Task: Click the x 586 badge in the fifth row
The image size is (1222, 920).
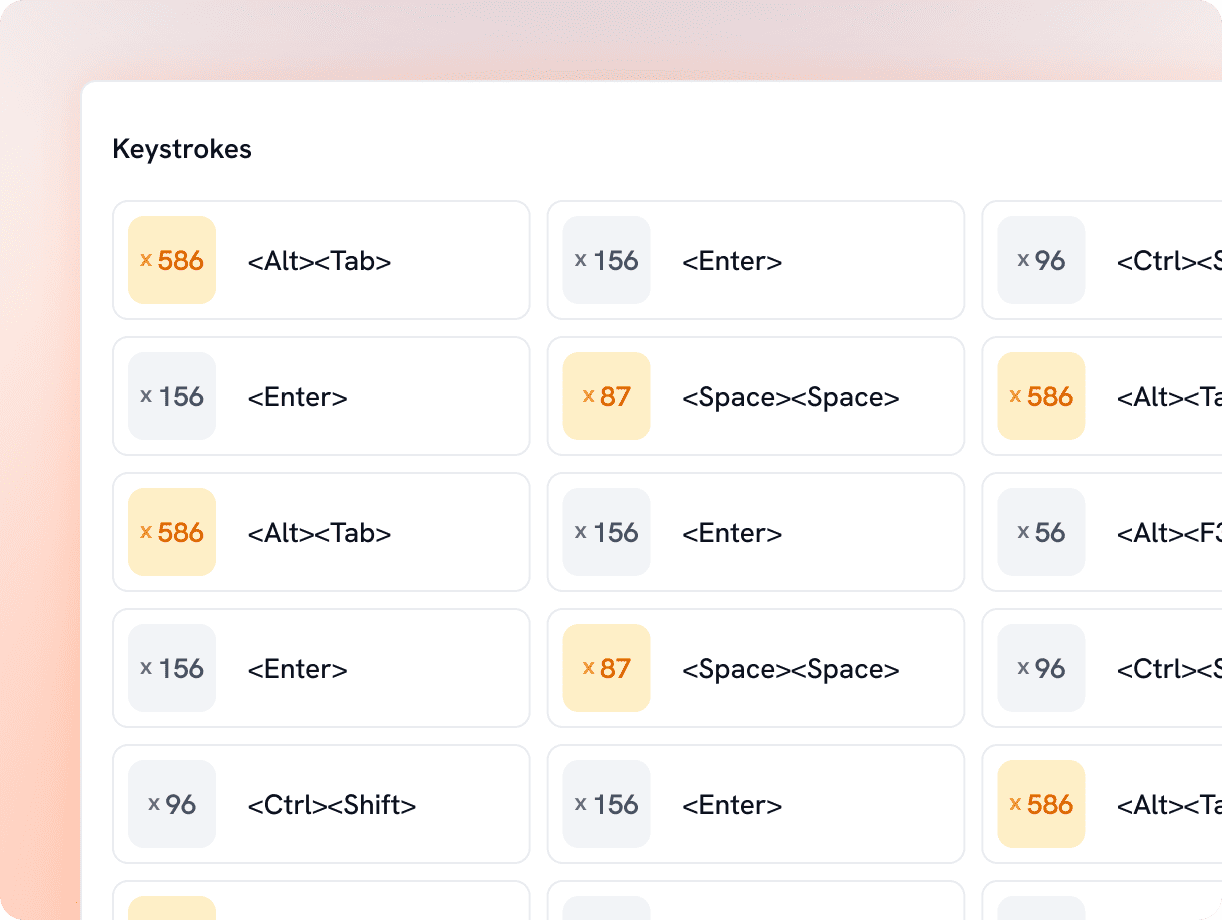Action: click(1041, 804)
